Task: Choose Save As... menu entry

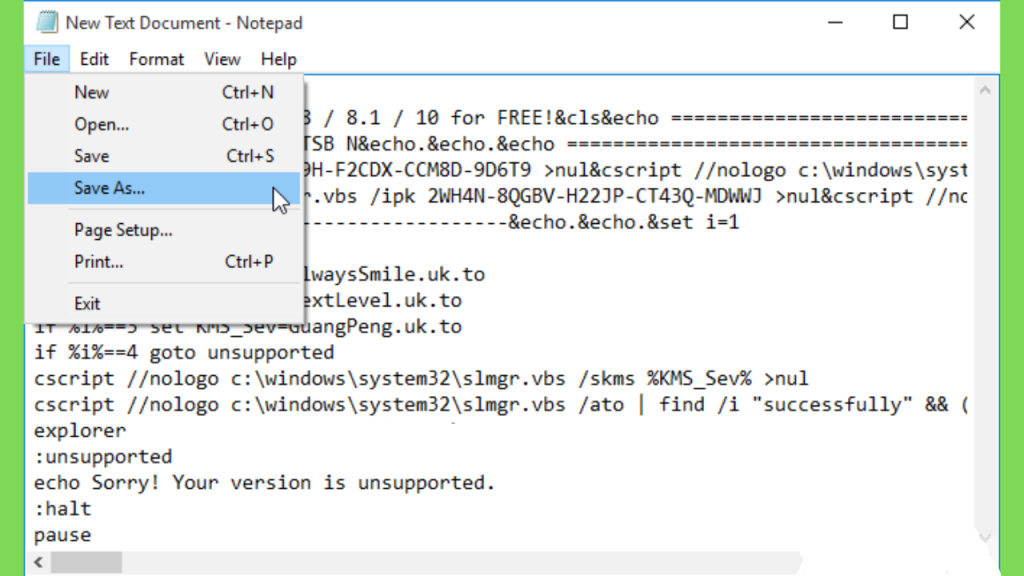Action: click(x=164, y=188)
